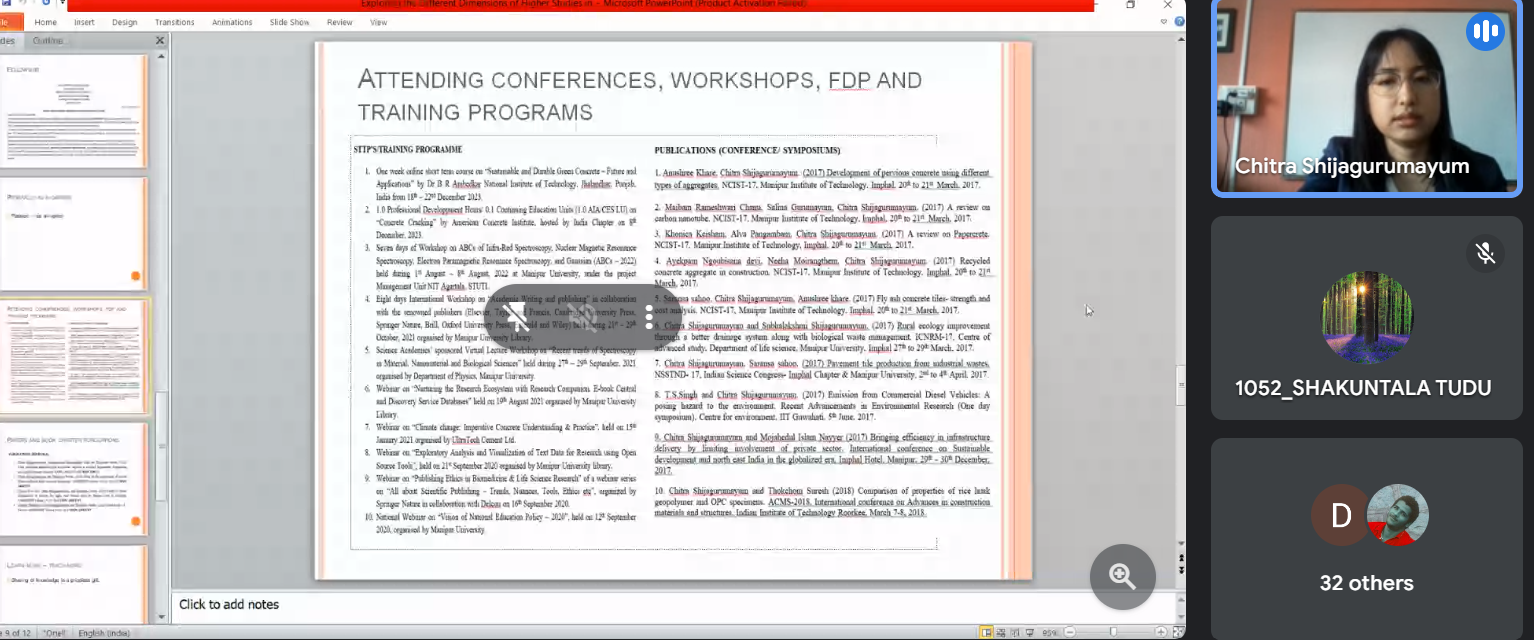Close the slides thumbnail pane
1534x640 pixels.
click(x=160, y=41)
